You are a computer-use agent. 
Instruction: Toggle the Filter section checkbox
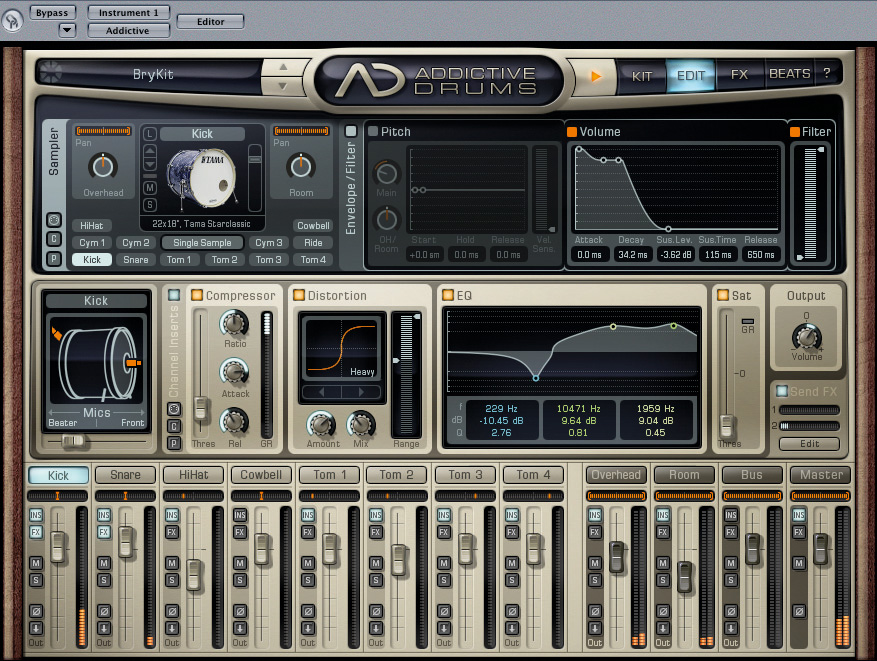794,131
